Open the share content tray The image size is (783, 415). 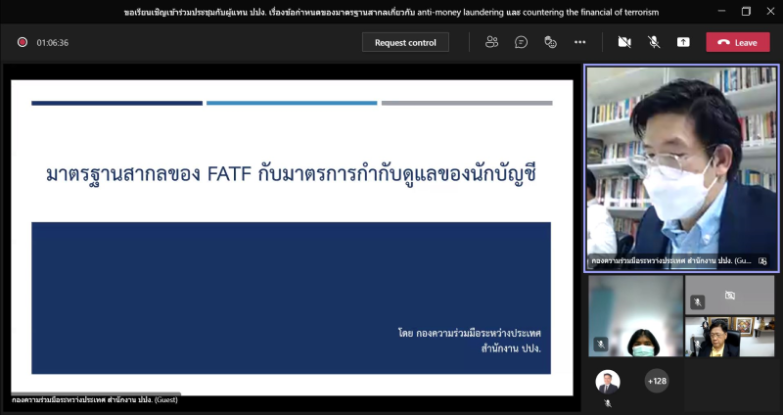683,42
